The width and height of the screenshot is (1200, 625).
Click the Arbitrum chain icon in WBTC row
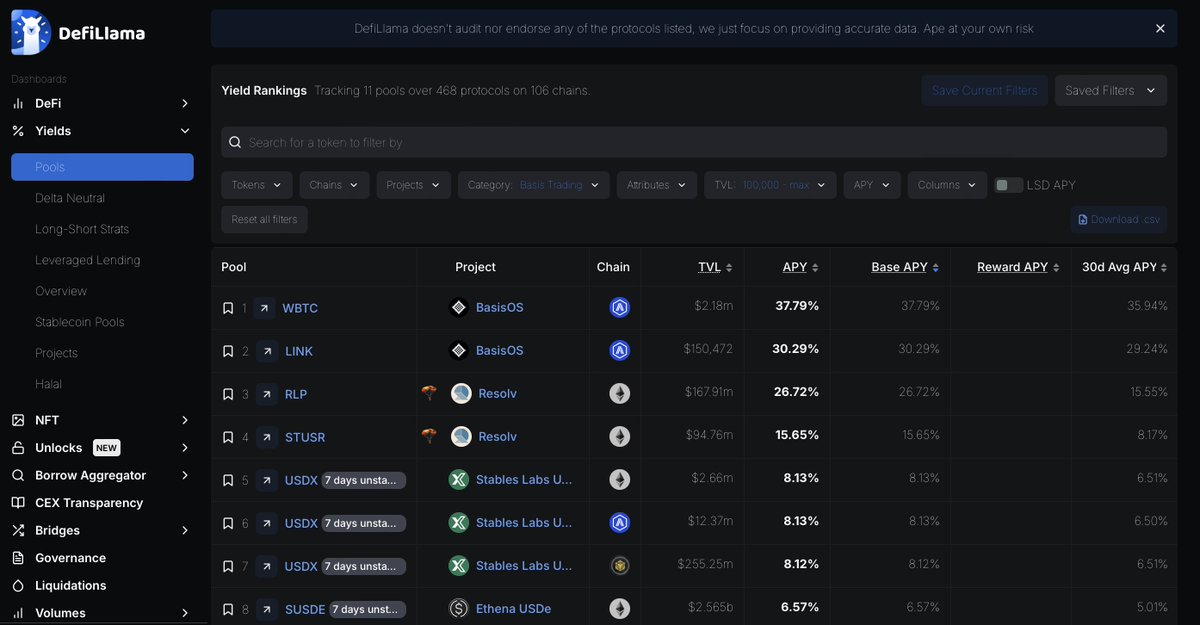coord(620,308)
